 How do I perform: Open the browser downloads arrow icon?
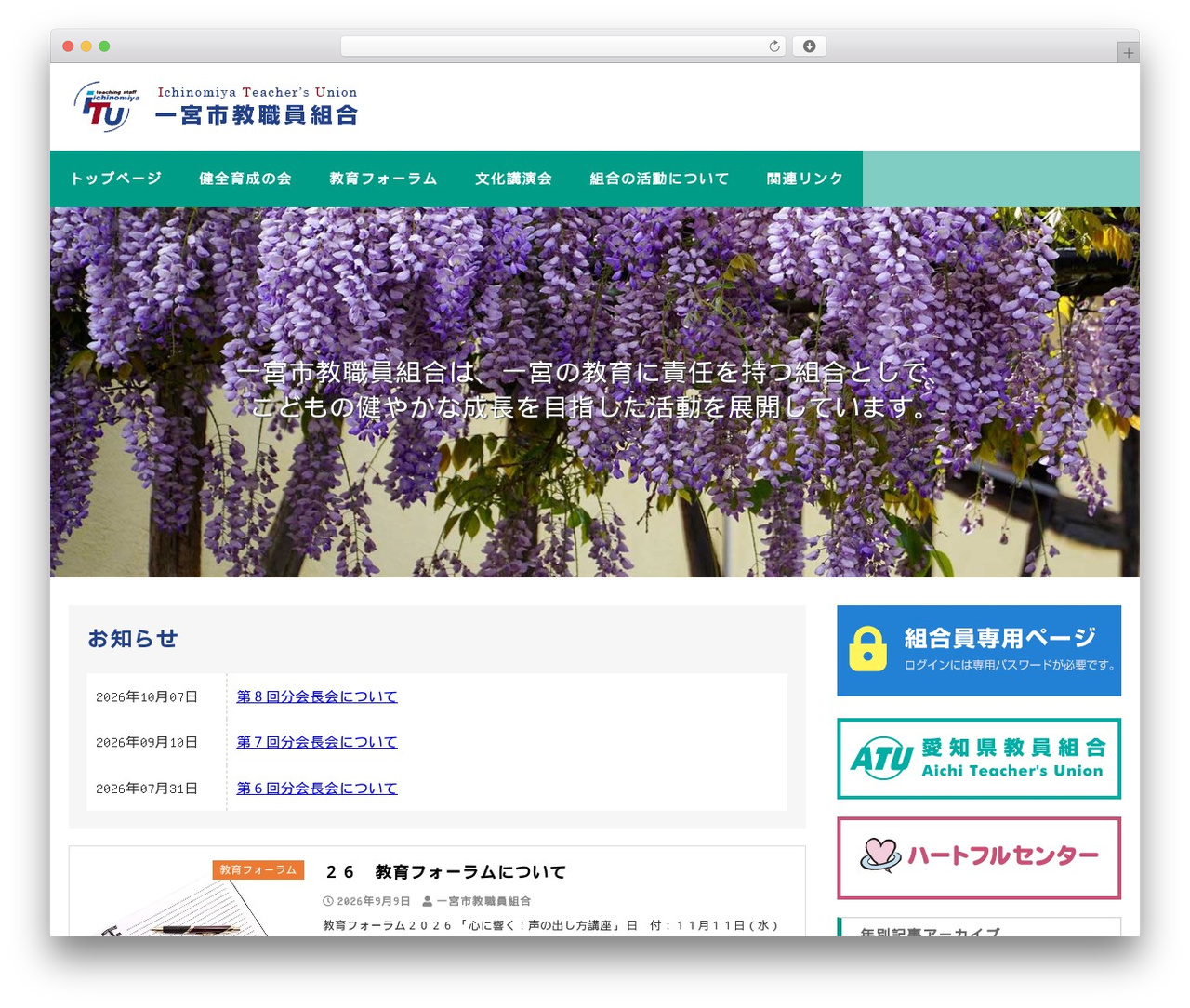pyautogui.click(x=809, y=46)
